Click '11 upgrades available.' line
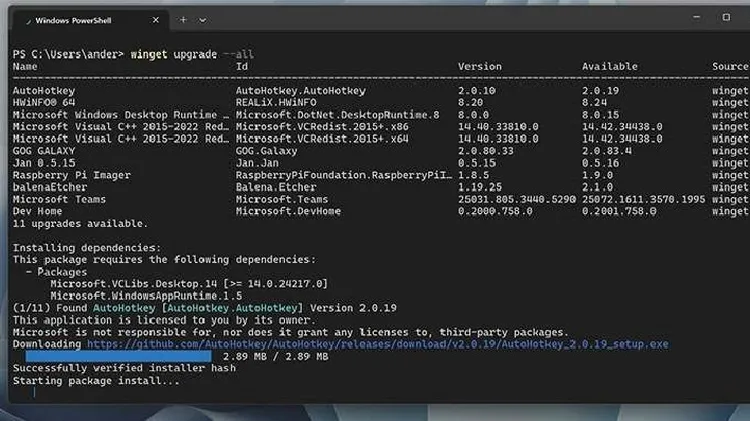The height and width of the screenshot is (421, 750). (80, 223)
